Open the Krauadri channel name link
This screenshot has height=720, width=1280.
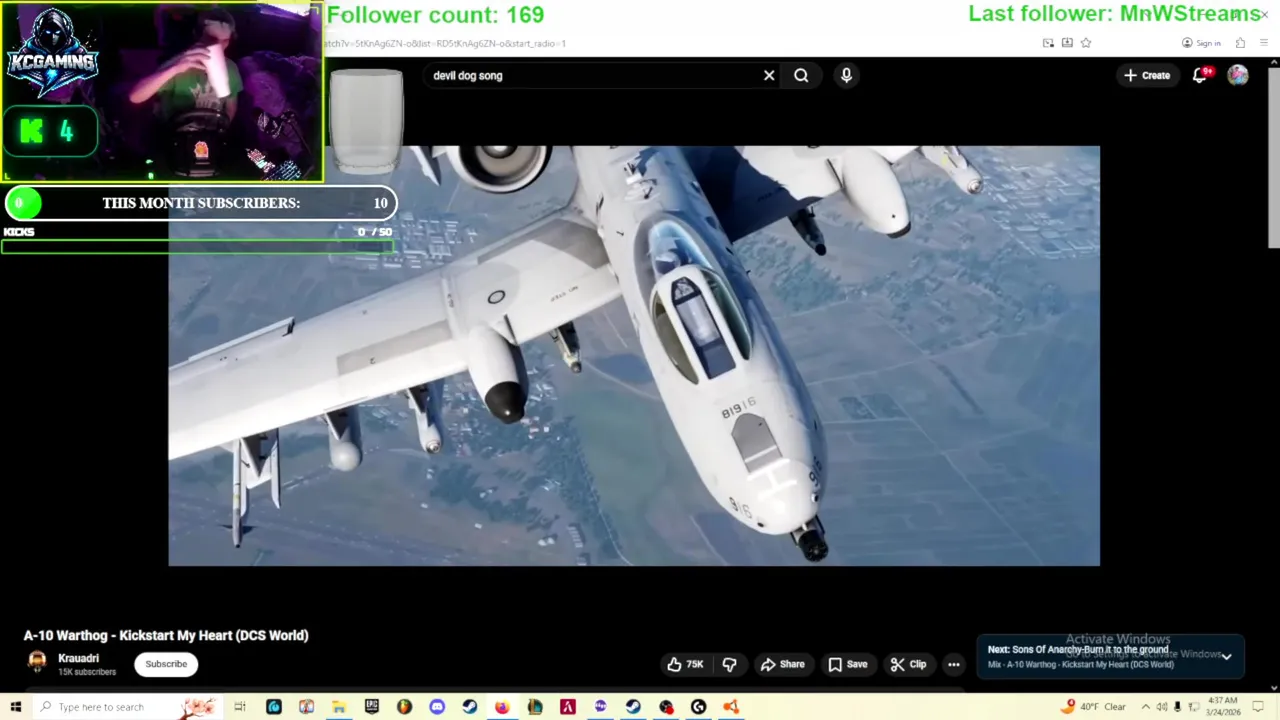pos(78,658)
